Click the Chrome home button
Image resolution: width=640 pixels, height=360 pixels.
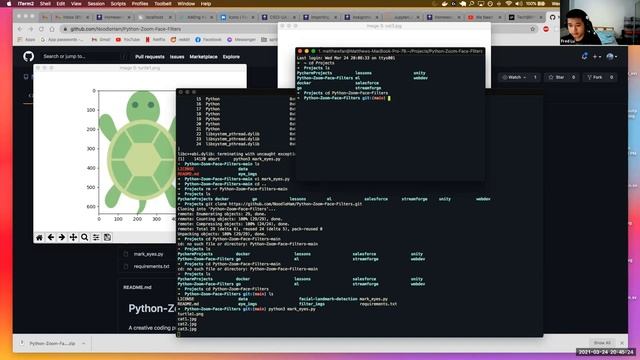pos(52,29)
